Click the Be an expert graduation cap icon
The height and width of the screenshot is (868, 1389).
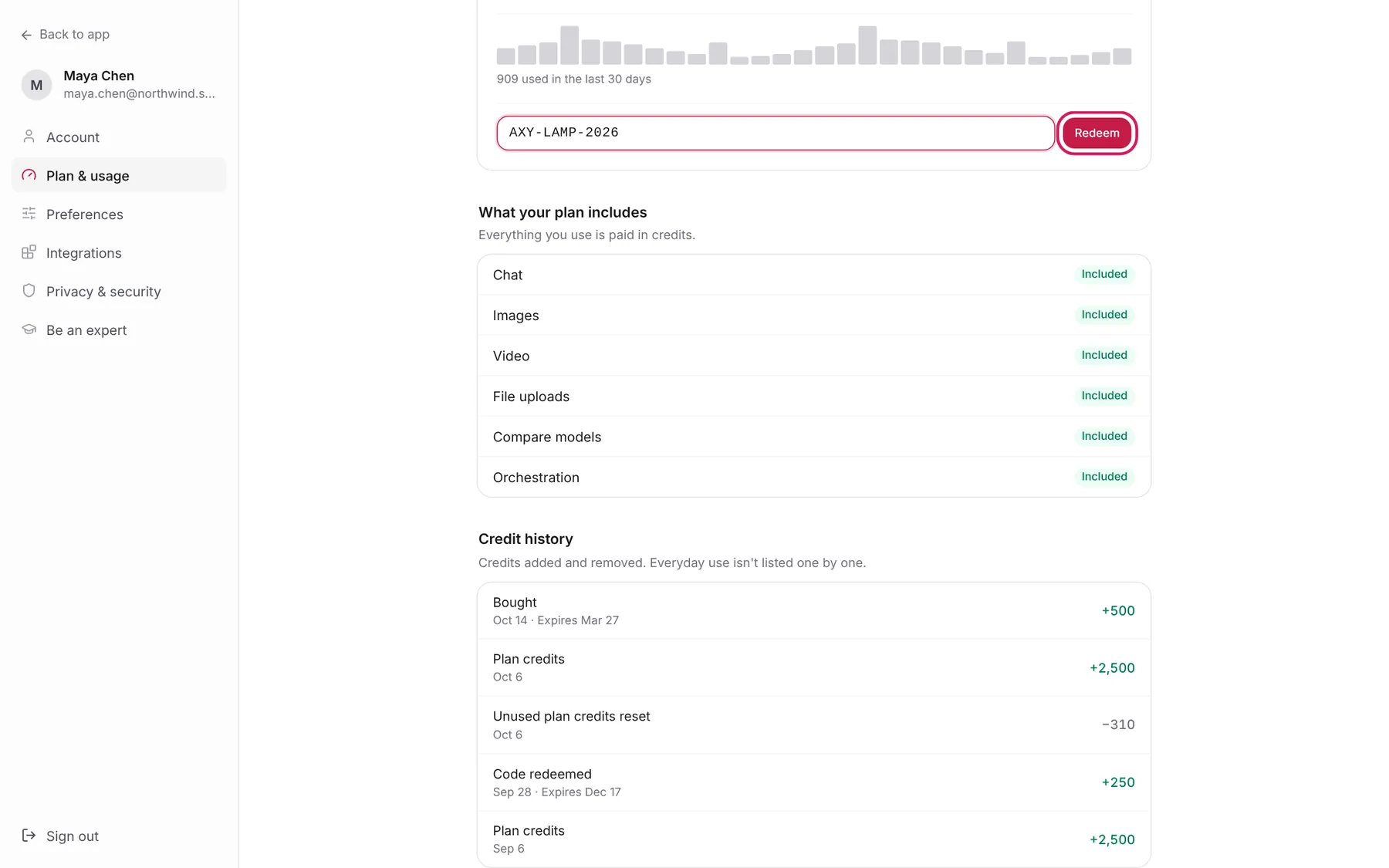pyautogui.click(x=29, y=329)
